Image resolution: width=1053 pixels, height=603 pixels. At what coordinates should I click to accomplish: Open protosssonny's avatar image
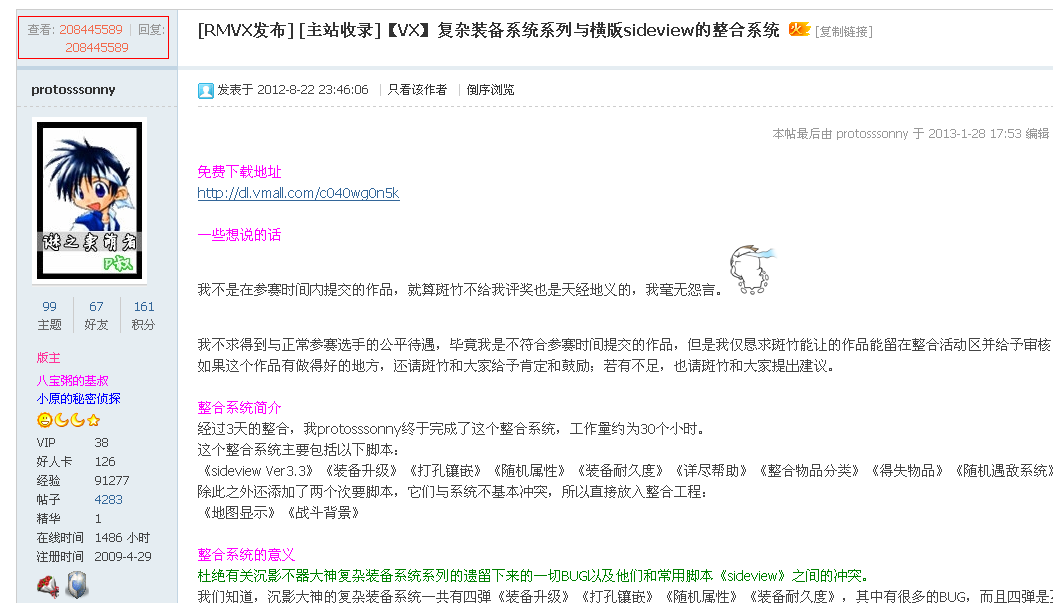(89, 200)
